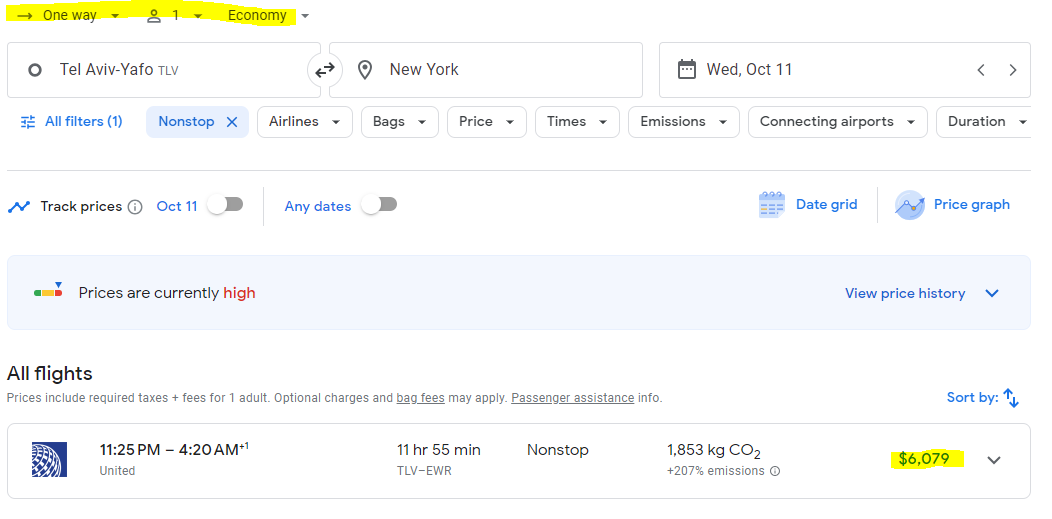Click the swap origin and destination icon
Screen dimensions: 1052x519
click(x=325, y=70)
